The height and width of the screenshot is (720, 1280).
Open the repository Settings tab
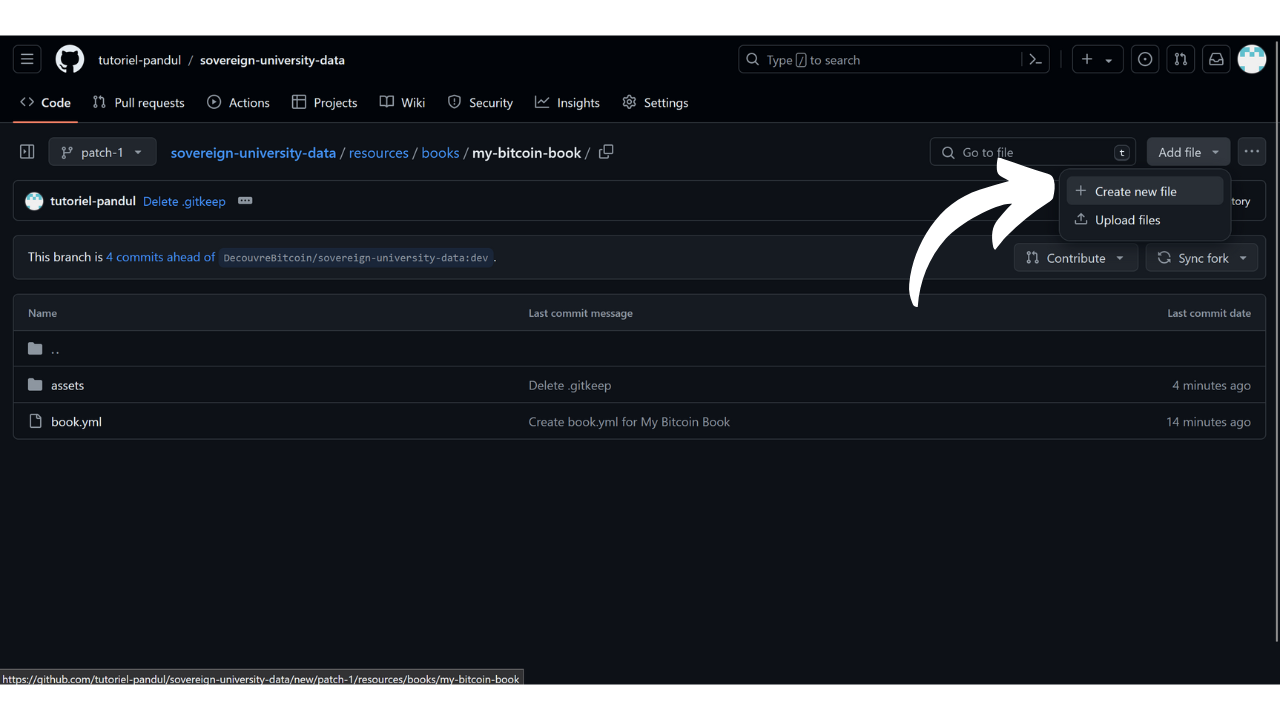tap(655, 102)
